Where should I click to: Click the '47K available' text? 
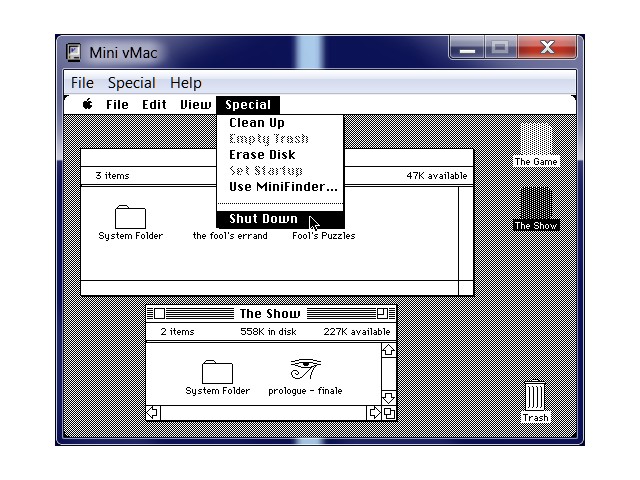[437, 176]
